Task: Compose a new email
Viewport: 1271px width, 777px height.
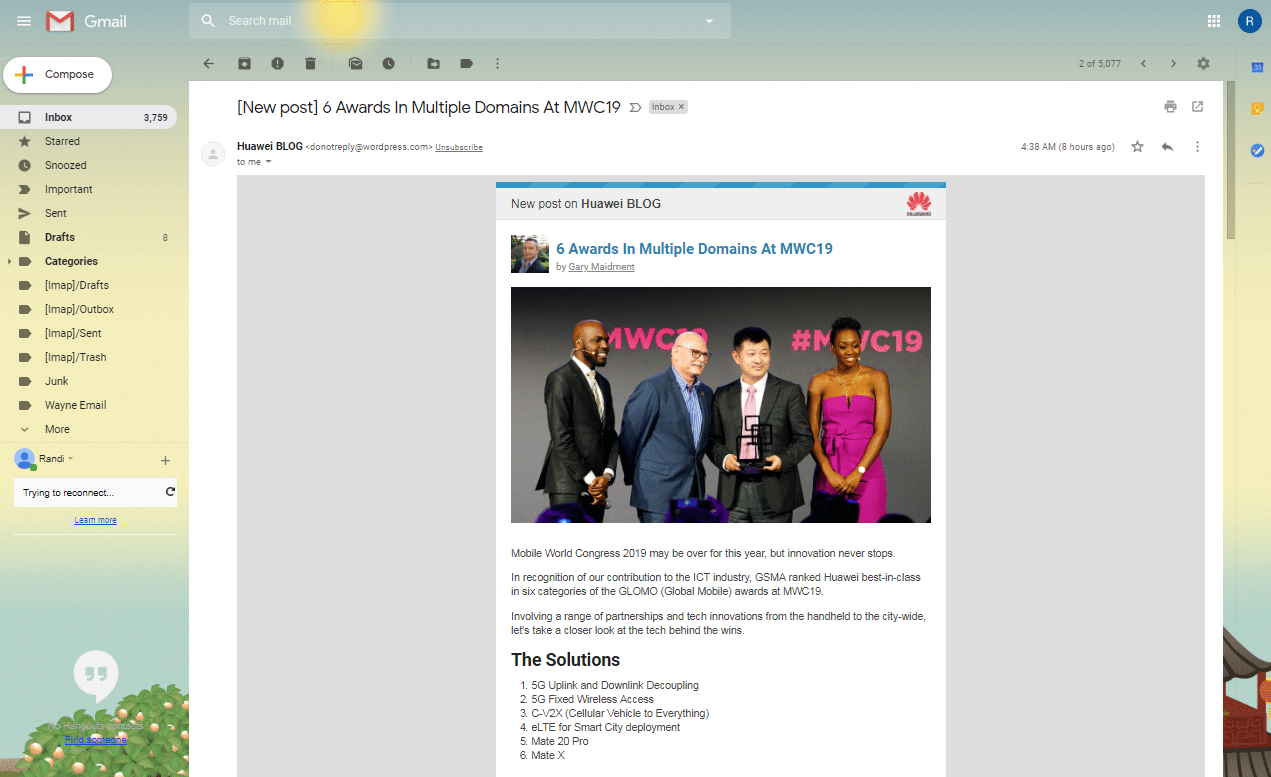Action: (x=58, y=74)
